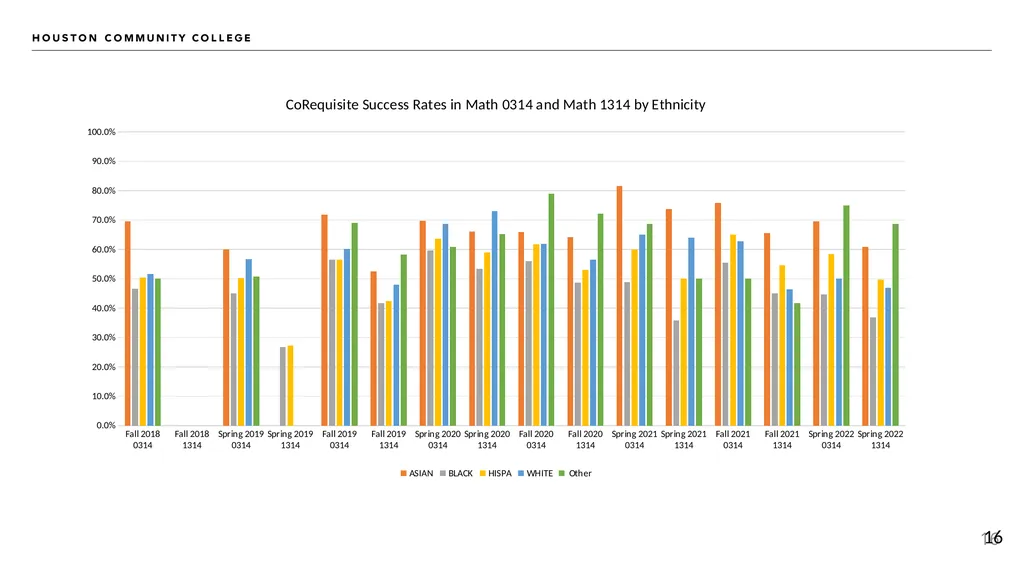The height and width of the screenshot is (575, 1024).
Task: Select the WHITE legend label
Action: point(539,474)
